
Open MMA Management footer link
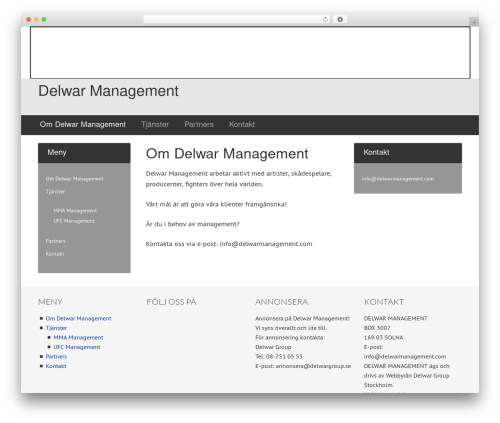pos(78,338)
